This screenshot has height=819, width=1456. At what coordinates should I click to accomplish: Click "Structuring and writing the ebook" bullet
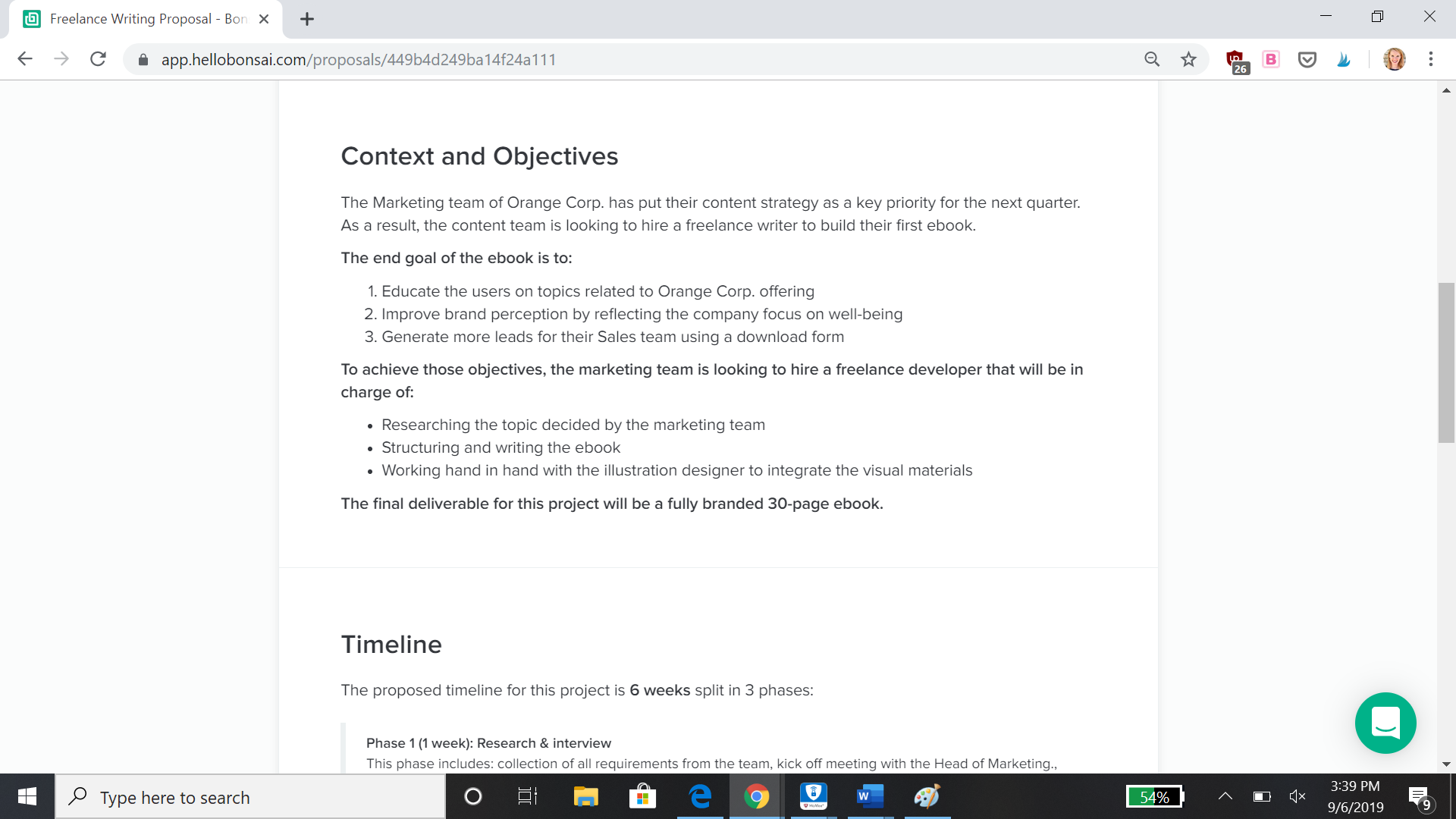tap(500, 447)
